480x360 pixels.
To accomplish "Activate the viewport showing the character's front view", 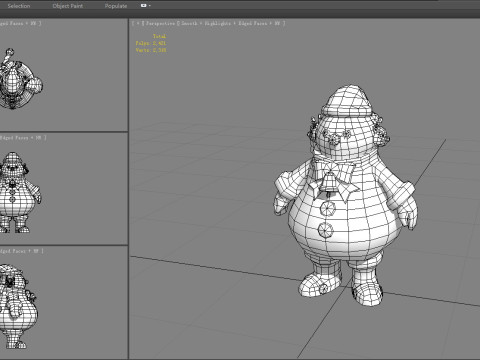I will pos(63,189).
